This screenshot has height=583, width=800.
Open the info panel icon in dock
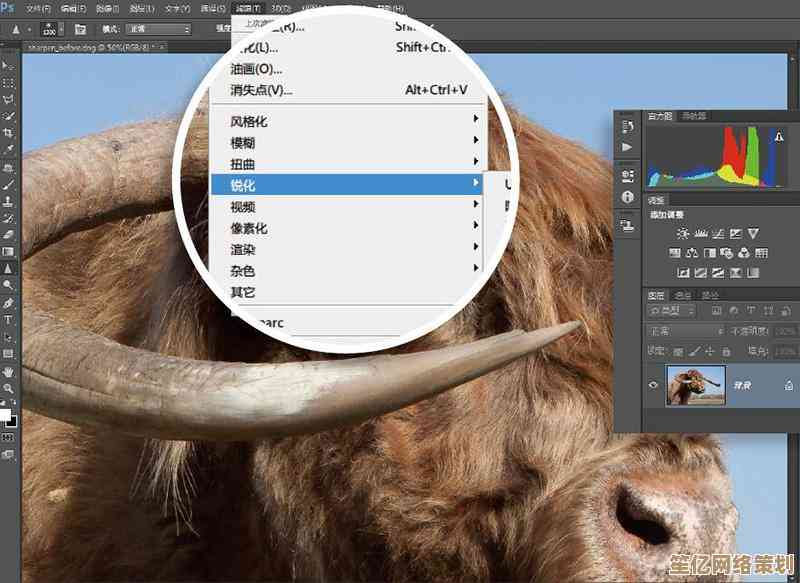[627, 198]
